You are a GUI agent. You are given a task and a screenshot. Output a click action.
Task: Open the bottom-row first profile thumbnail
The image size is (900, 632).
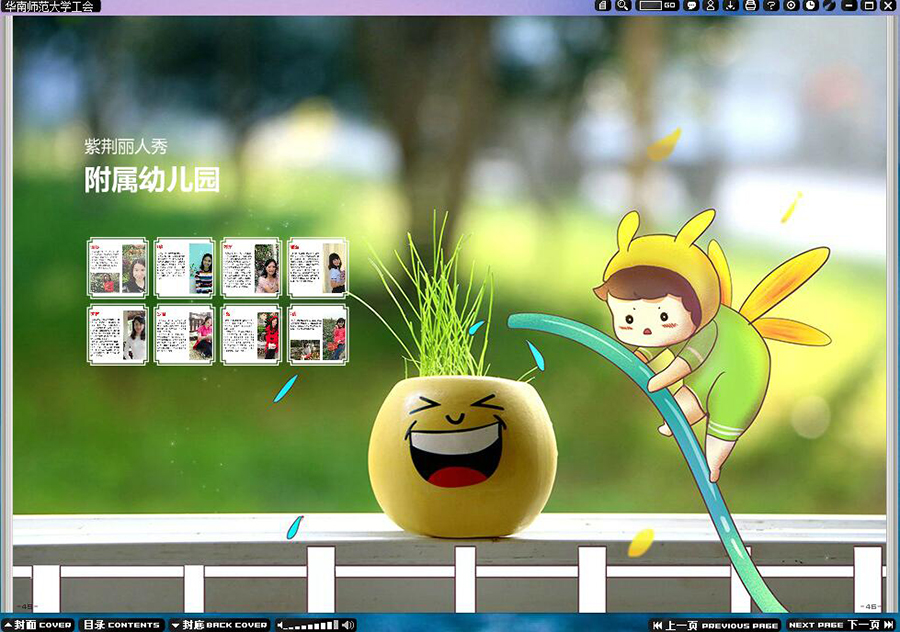[118, 335]
